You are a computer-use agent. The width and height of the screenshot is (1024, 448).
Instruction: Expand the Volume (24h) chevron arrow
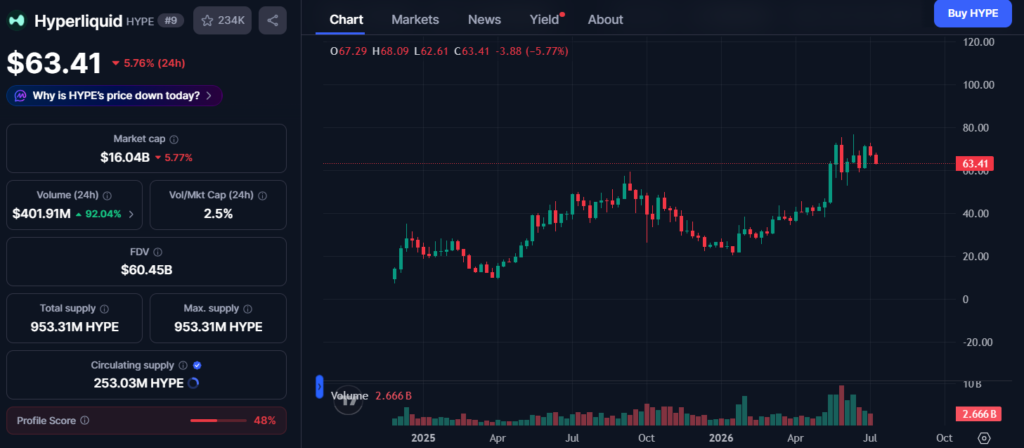(x=131, y=214)
